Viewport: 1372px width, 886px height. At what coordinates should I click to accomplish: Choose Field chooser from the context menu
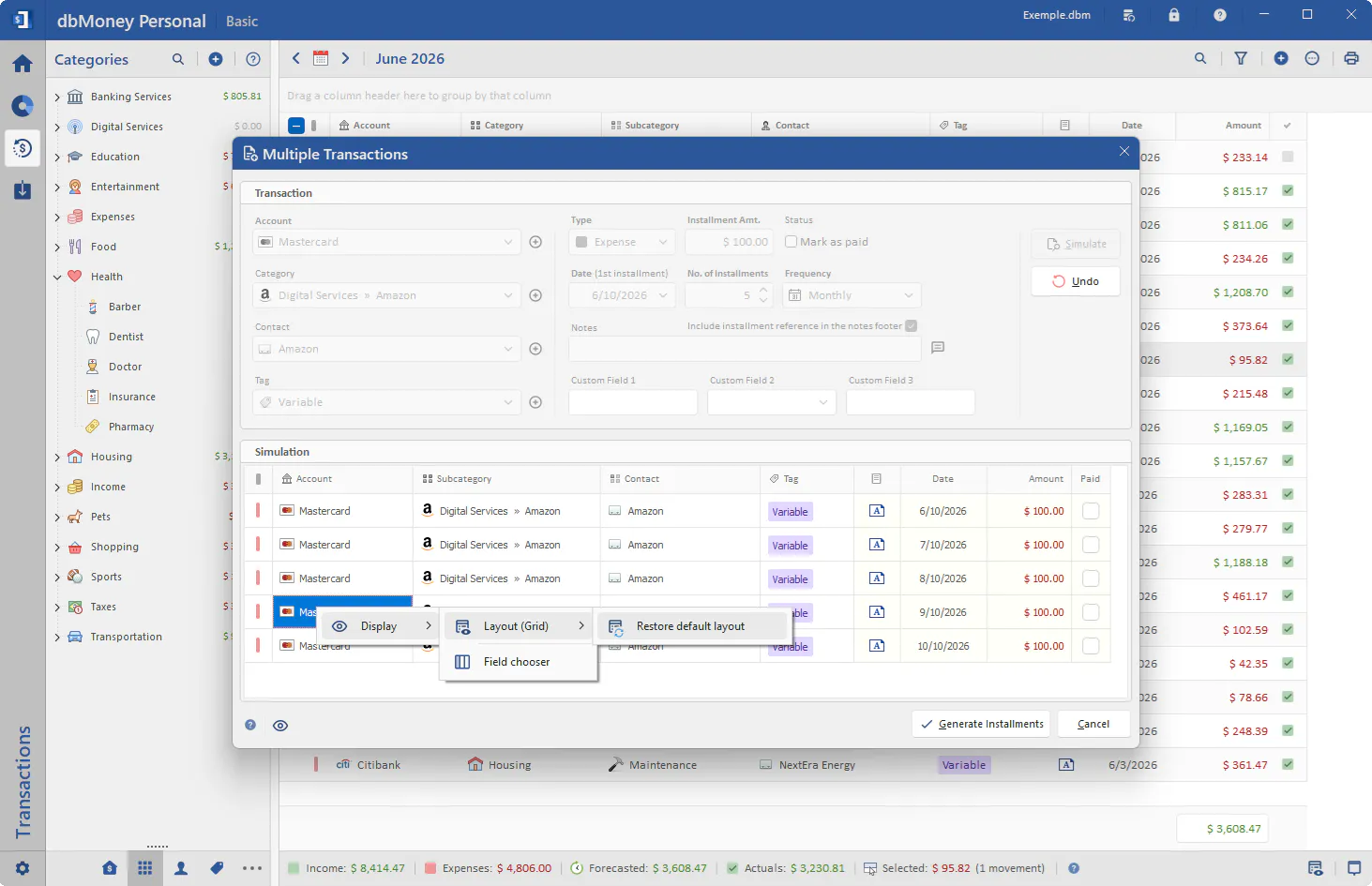pos(519,662)
